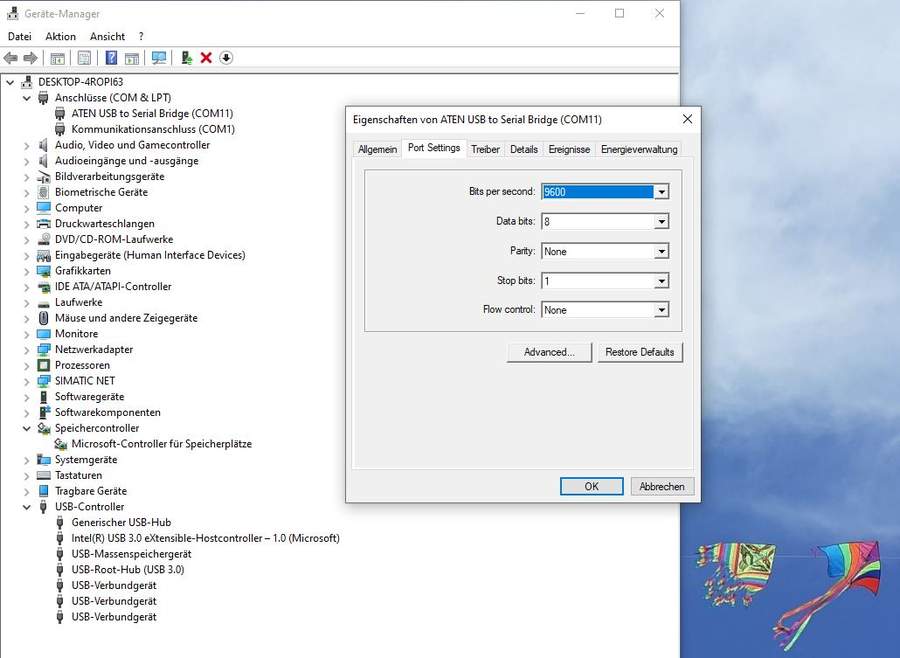The width and height of the screenshot is (900, 658).
Task: Open the Ansicht menu
Action: click(x=107, y=36)
